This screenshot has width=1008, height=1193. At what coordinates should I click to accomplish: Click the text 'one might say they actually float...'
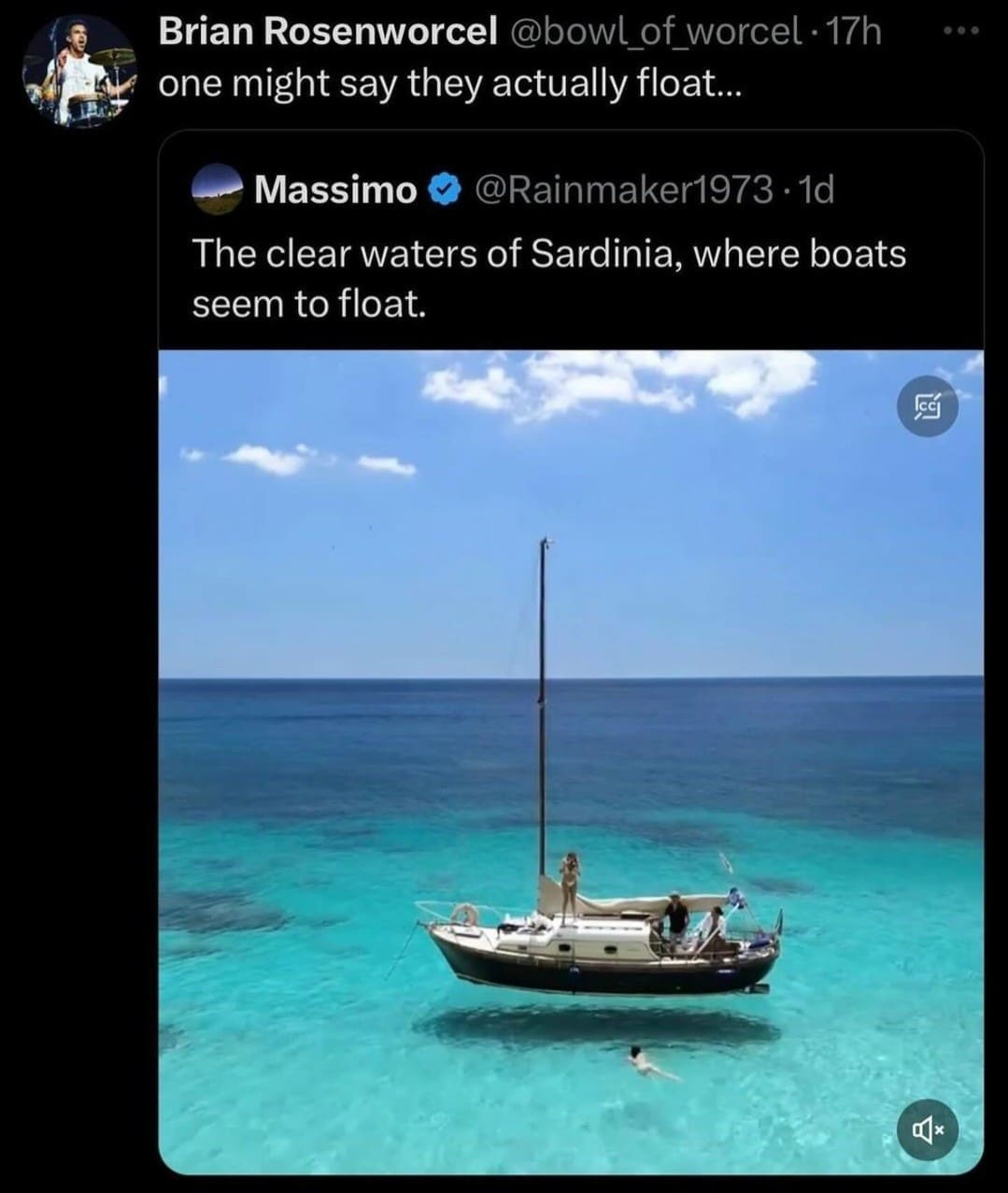click(x=448, y=84)
